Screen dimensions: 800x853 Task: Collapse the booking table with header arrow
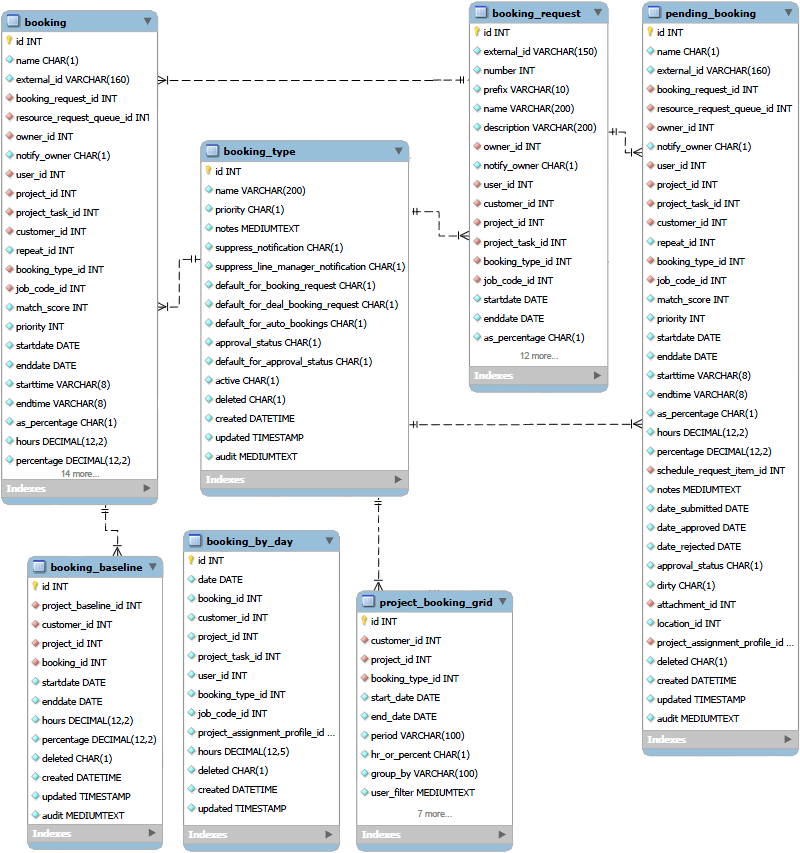pyautogui.click(x=147, y=21)
